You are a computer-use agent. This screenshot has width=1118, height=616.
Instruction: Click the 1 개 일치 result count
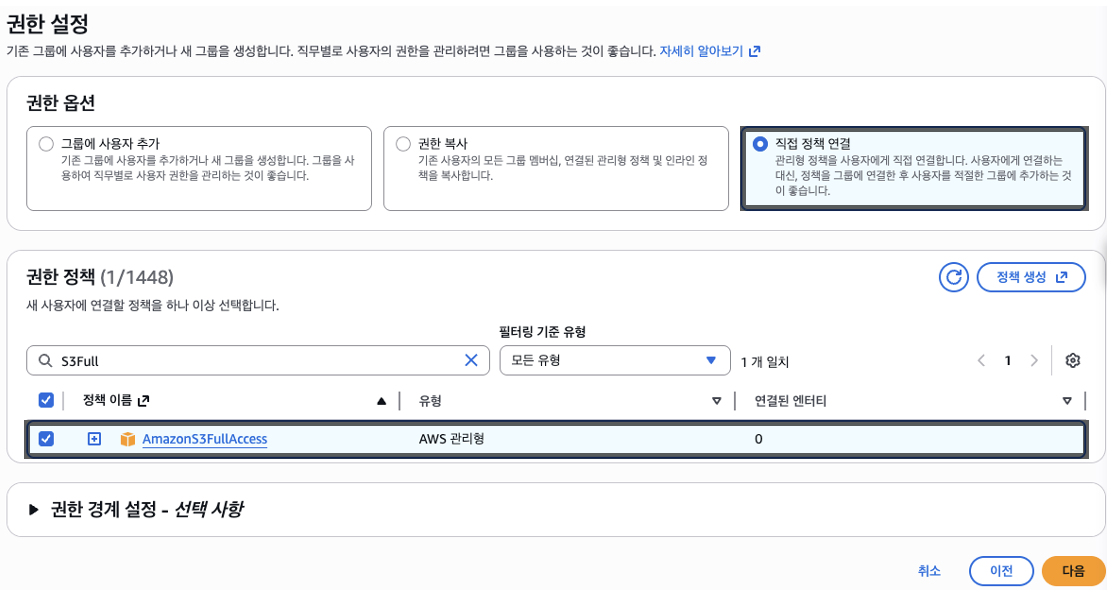[764, 362]
